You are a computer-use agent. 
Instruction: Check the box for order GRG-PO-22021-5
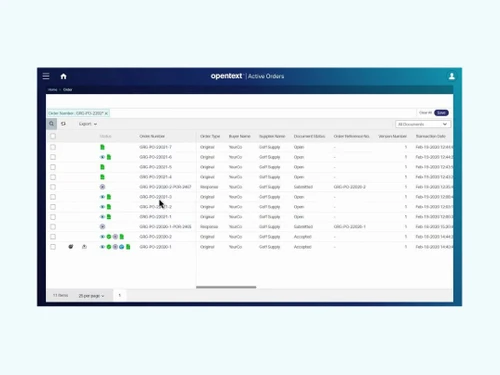(x=53, y=167)
